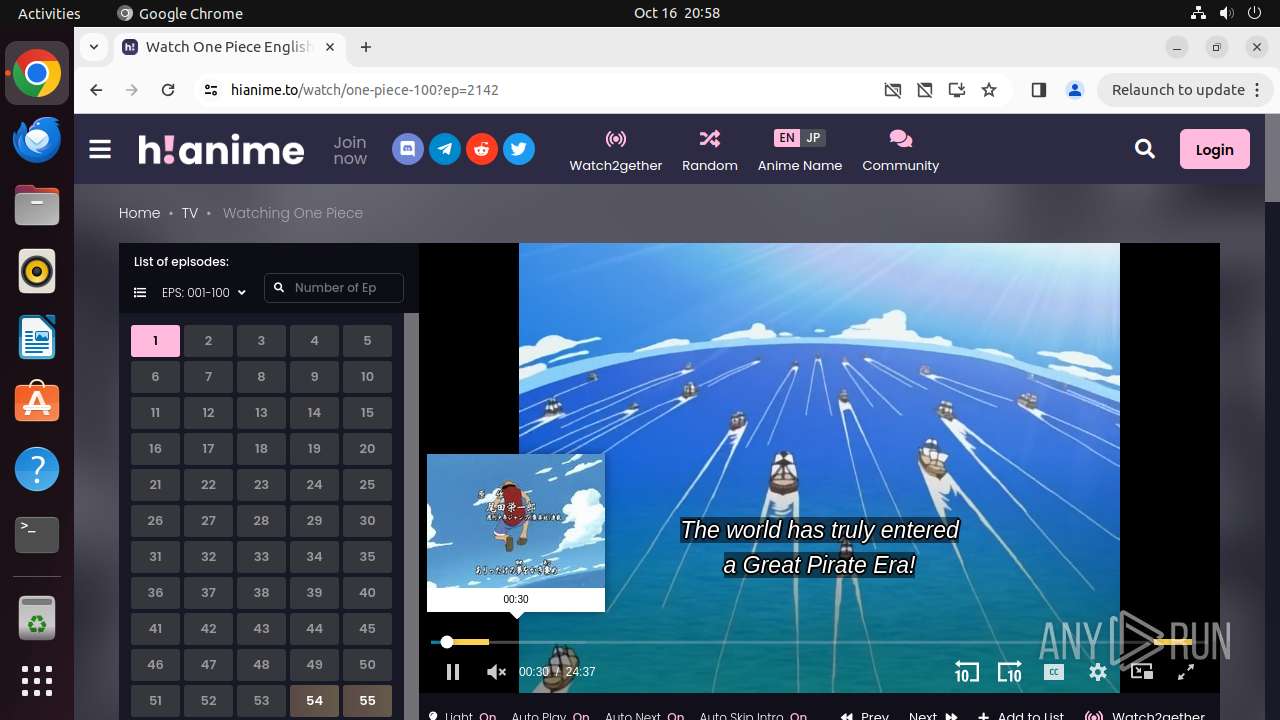Open the date and time menu
The image size is (1280, 720).
677,13
